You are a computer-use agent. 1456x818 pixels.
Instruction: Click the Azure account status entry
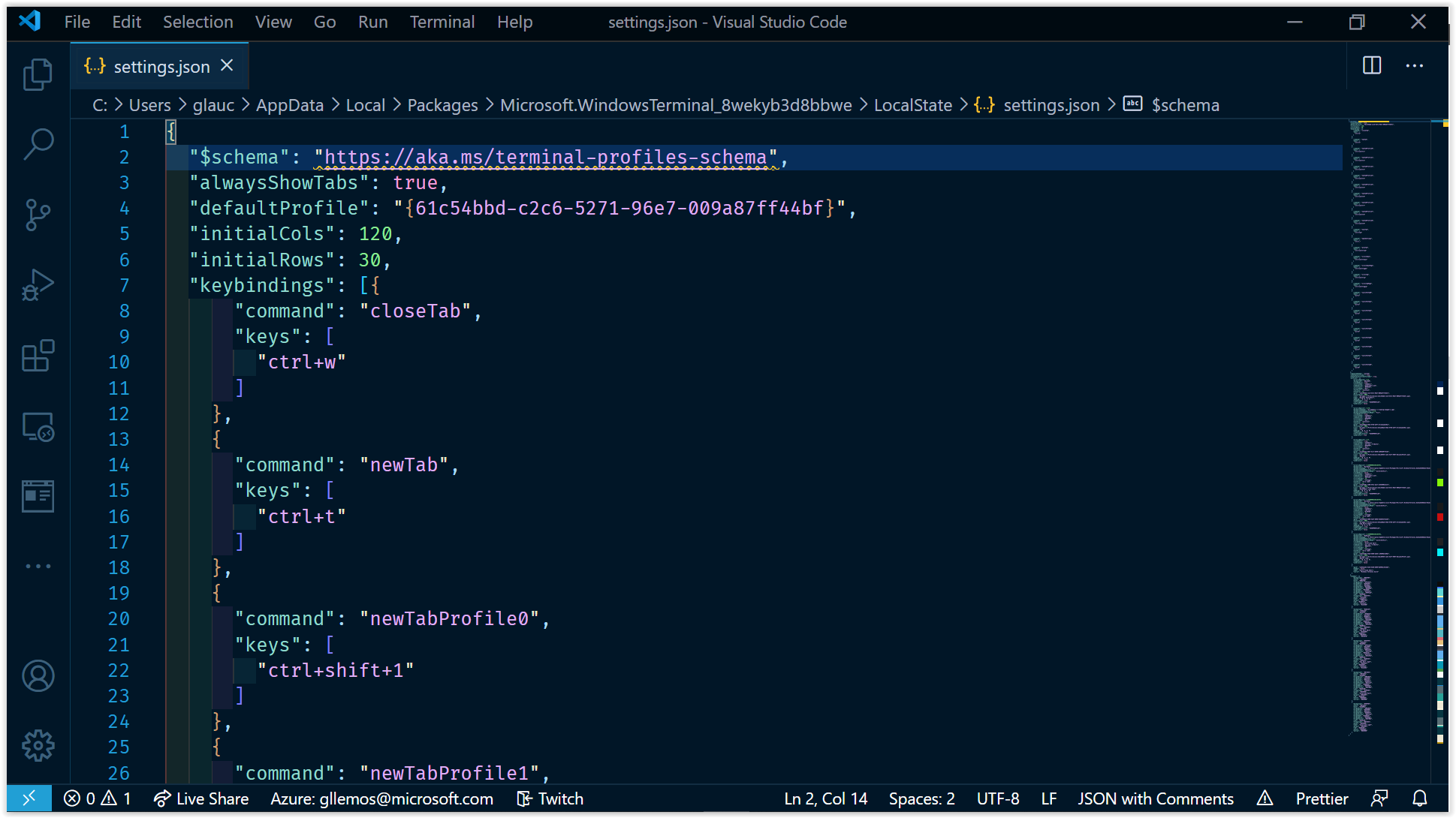pyautogui.click(x=381, y=798)
